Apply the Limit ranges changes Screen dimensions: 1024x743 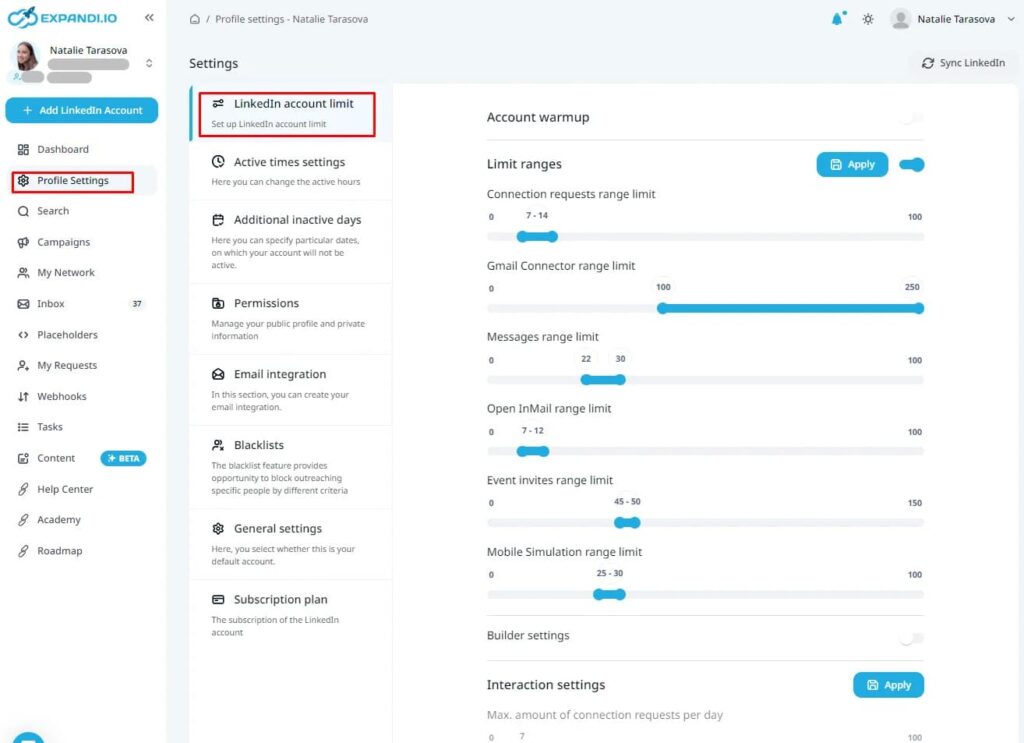[x=852, y=165]
